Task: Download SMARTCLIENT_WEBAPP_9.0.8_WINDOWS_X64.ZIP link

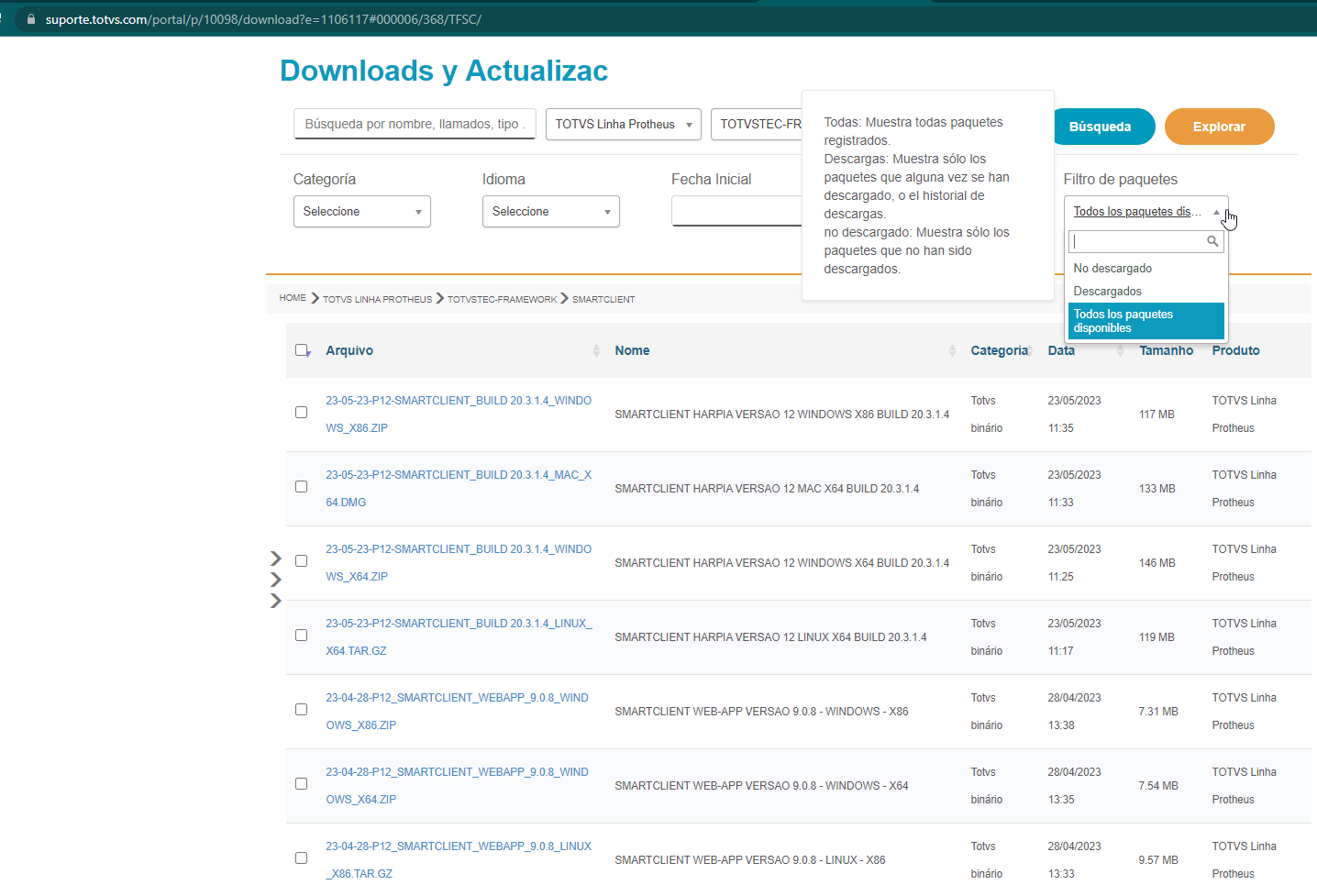Action: [457, 785]
